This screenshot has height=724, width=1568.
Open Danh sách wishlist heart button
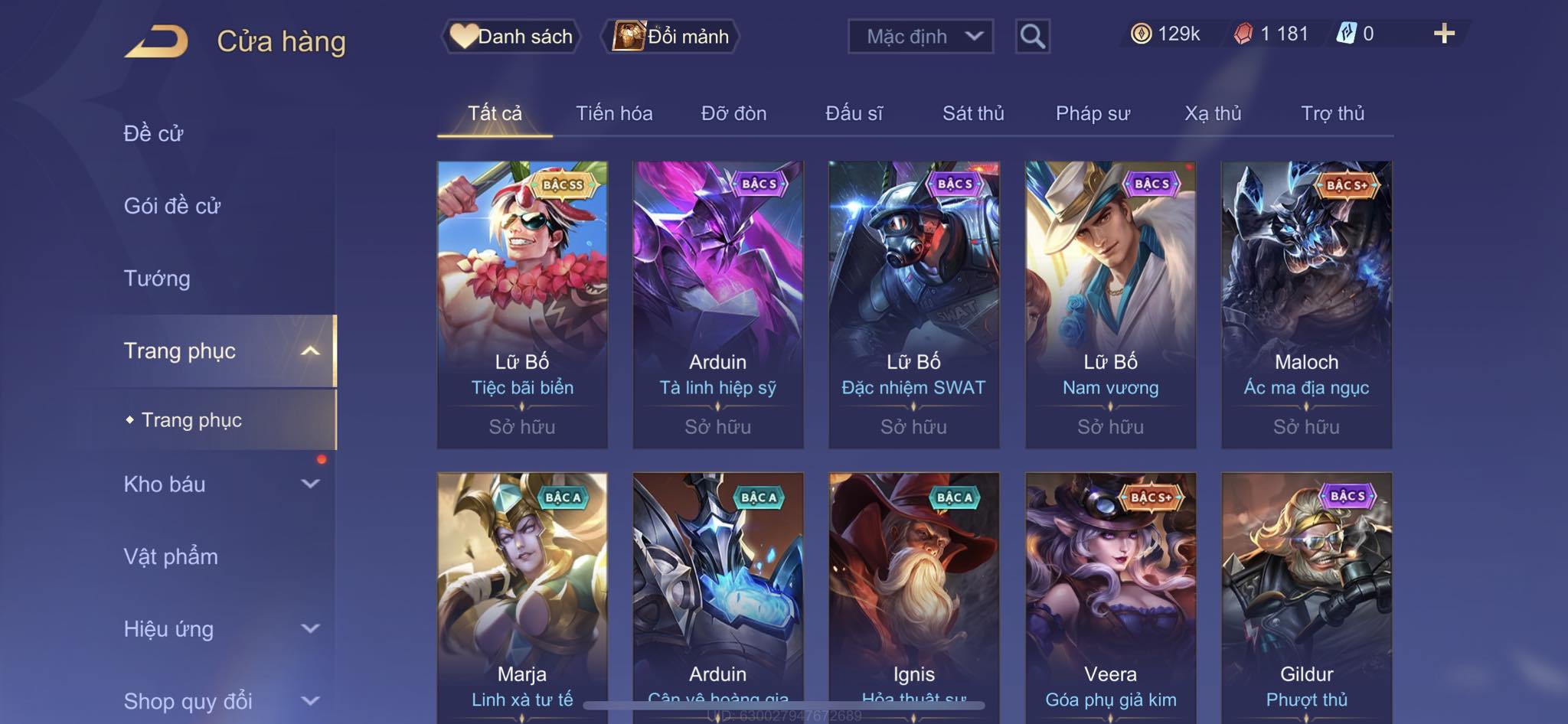click(511, 36)
